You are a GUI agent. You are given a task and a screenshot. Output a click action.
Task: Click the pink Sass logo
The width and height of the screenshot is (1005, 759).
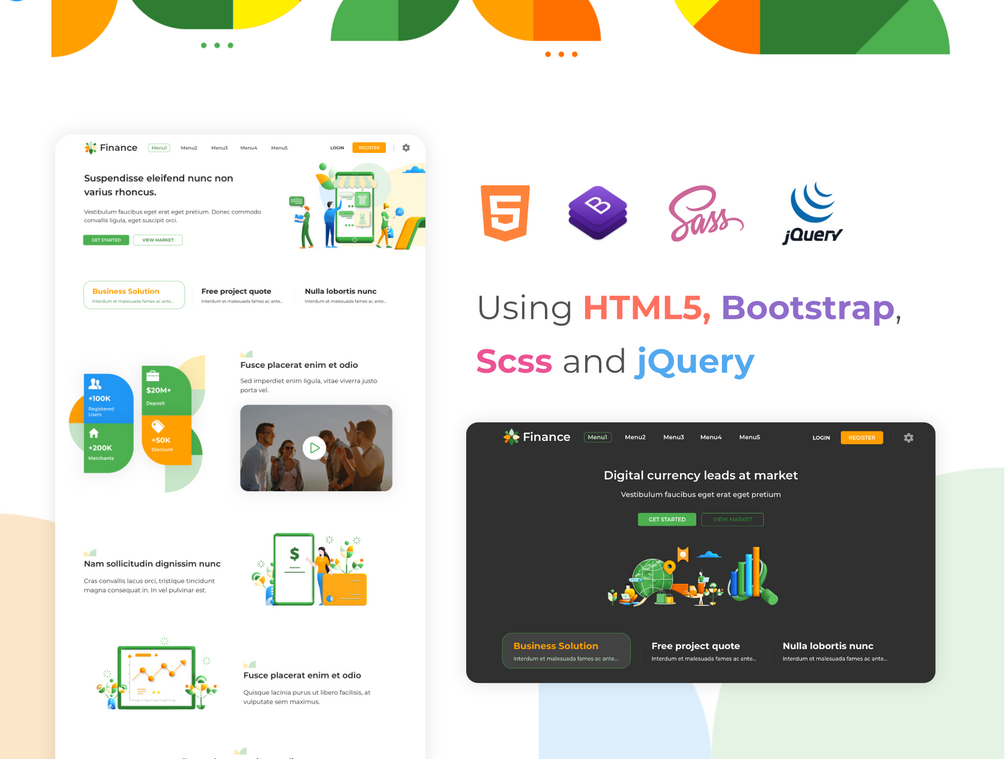(705, 213)
